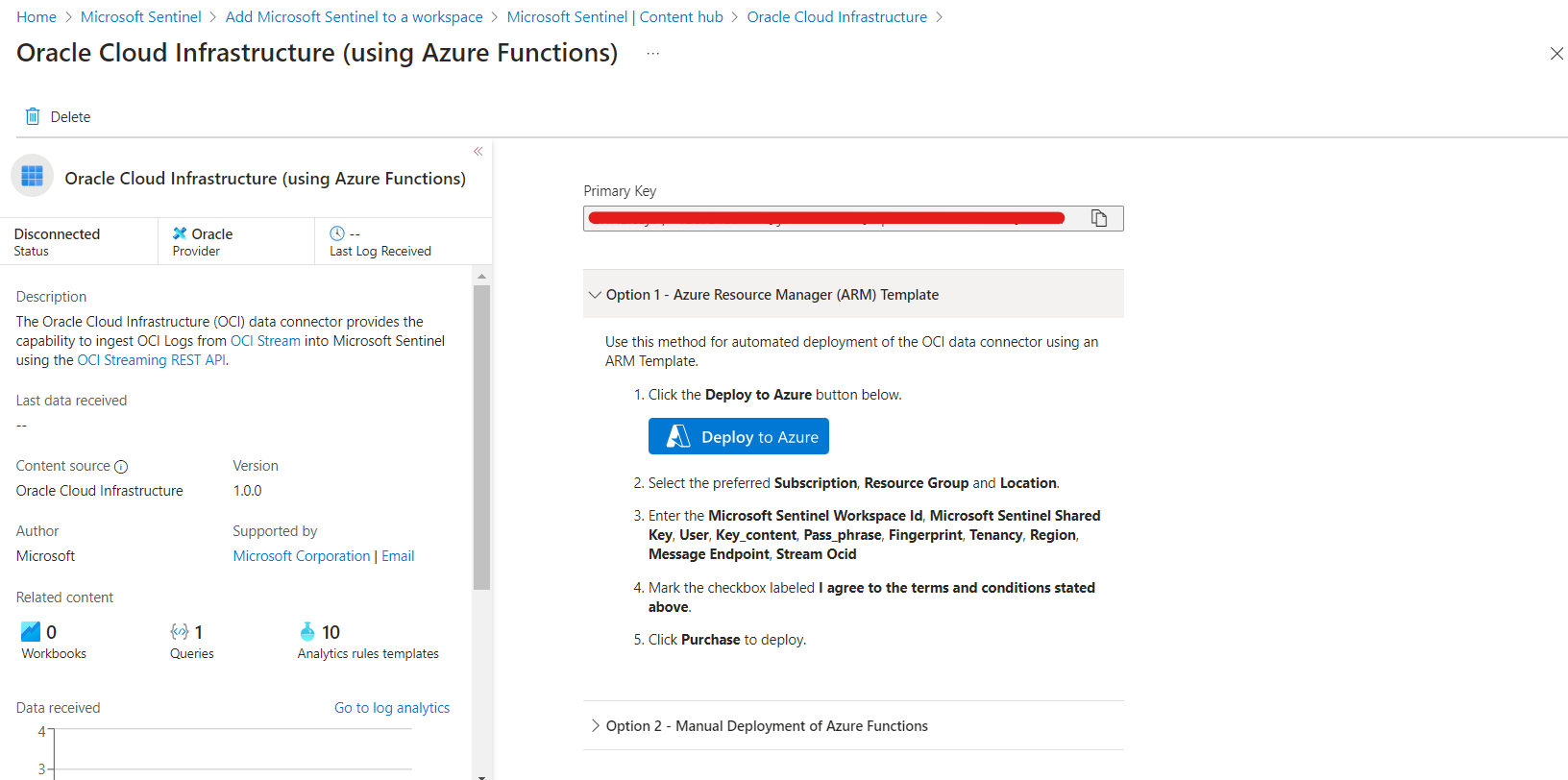This screenshot has height=780, width=1568.
Task: Go to log analytics
Action: [x=391, y=708]
